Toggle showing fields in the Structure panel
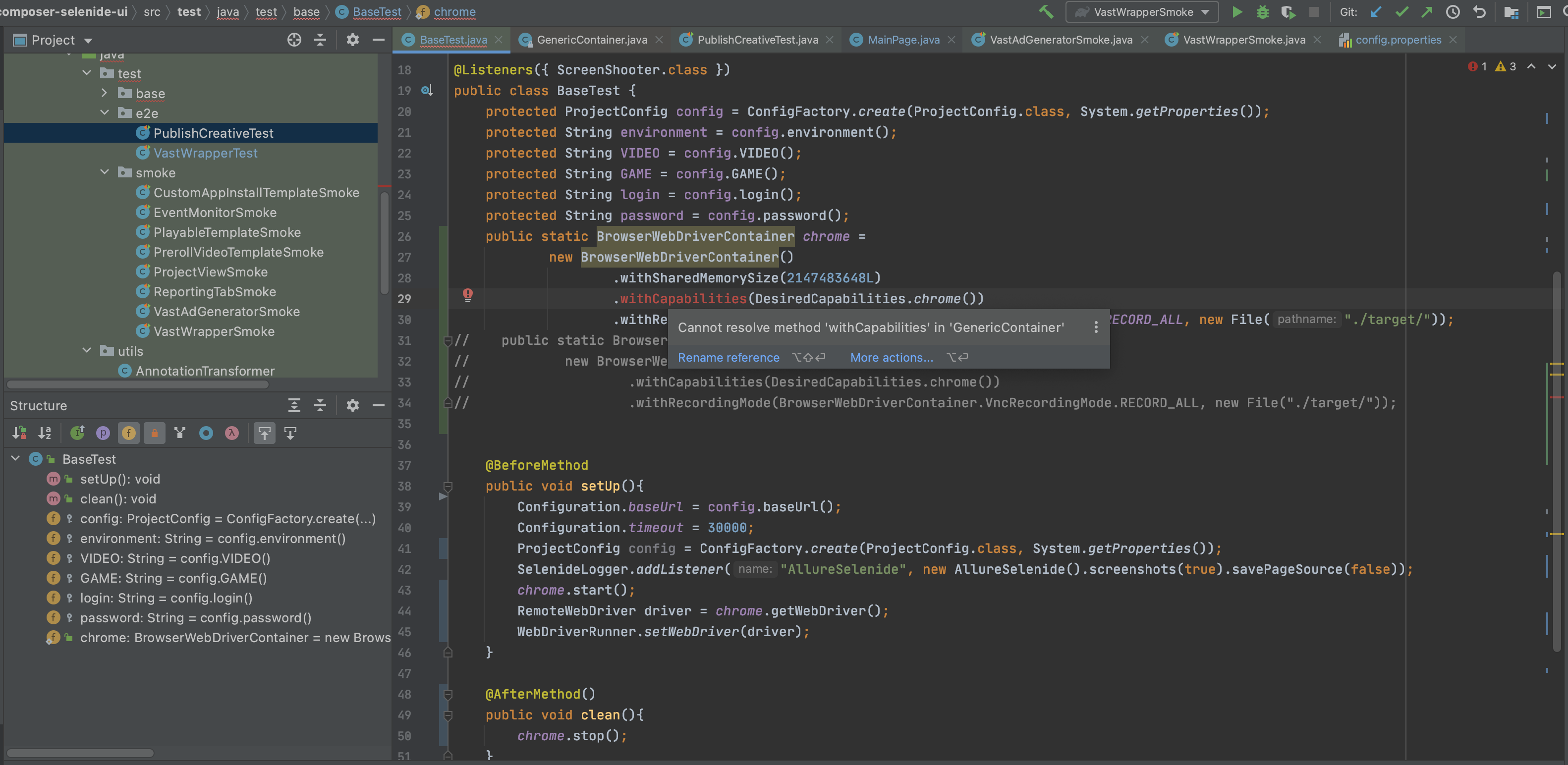This screenshot has height=765, width=1568. [128, 433]
